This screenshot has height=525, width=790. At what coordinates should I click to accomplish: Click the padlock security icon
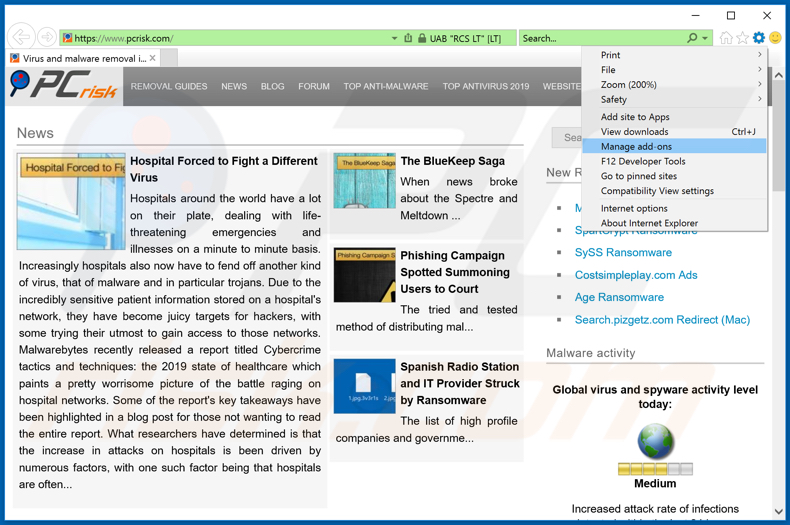(x=422, y=38)
